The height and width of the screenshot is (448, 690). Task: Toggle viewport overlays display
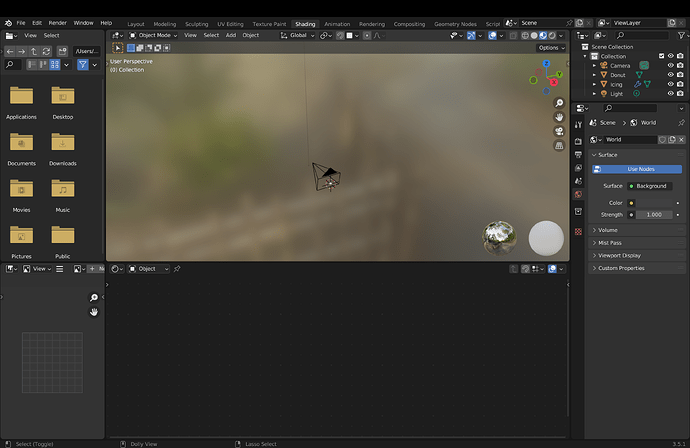[492, 36]
